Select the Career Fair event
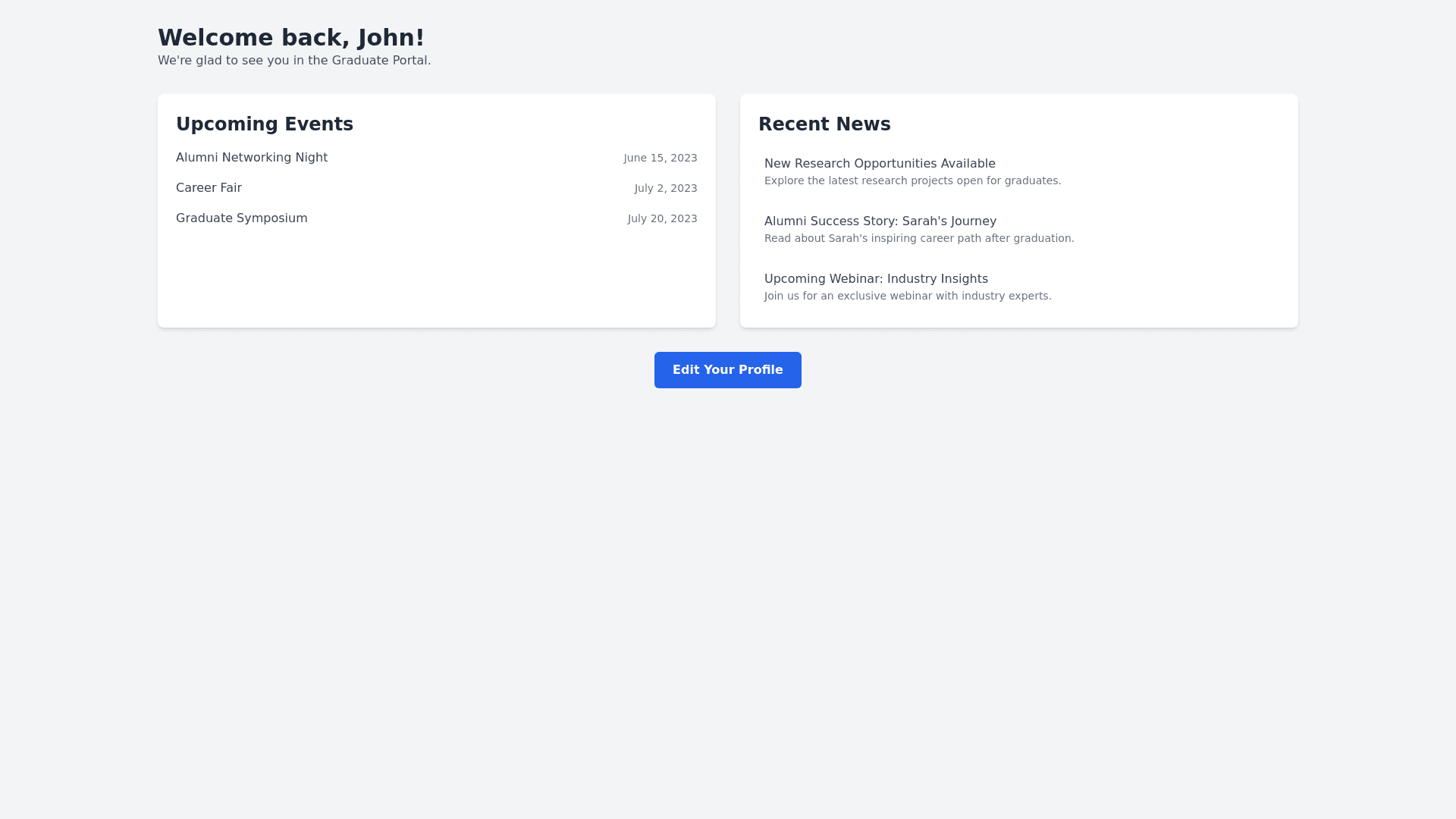1456x819 pixels. (209, 188)
